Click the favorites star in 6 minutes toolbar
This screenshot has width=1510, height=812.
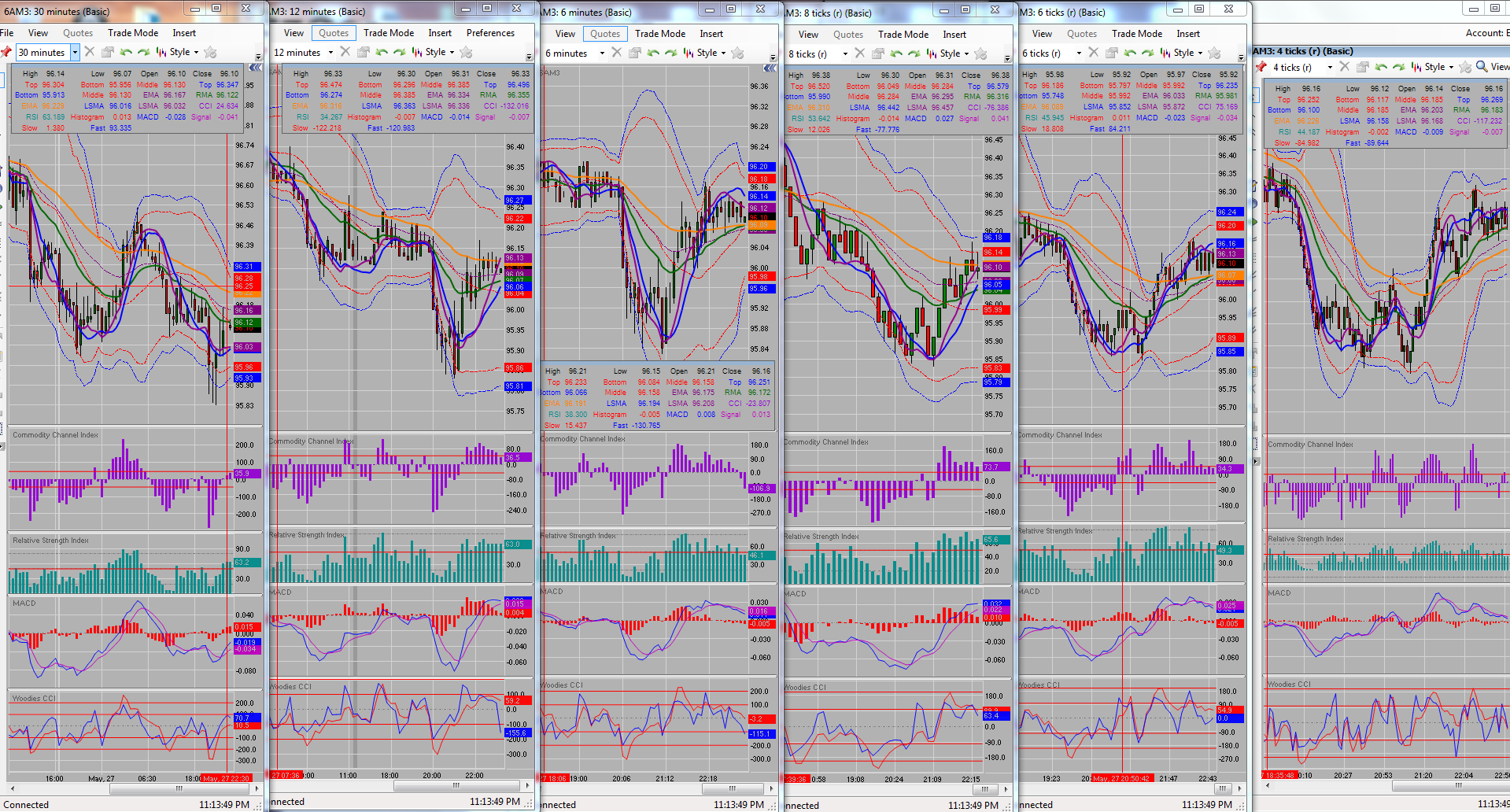tap(737, 53)
